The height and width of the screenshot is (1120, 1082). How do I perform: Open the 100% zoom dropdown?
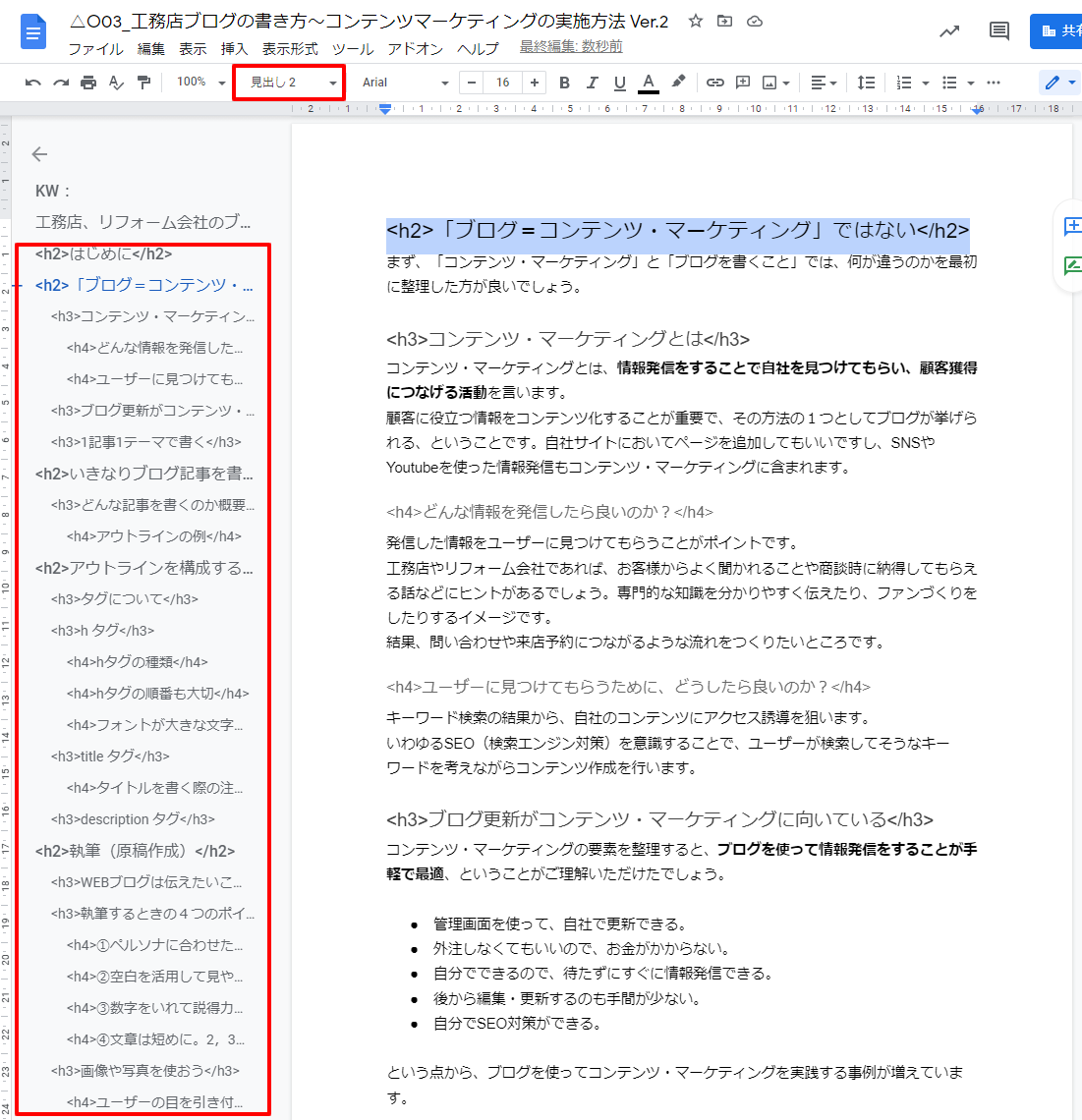200,83
